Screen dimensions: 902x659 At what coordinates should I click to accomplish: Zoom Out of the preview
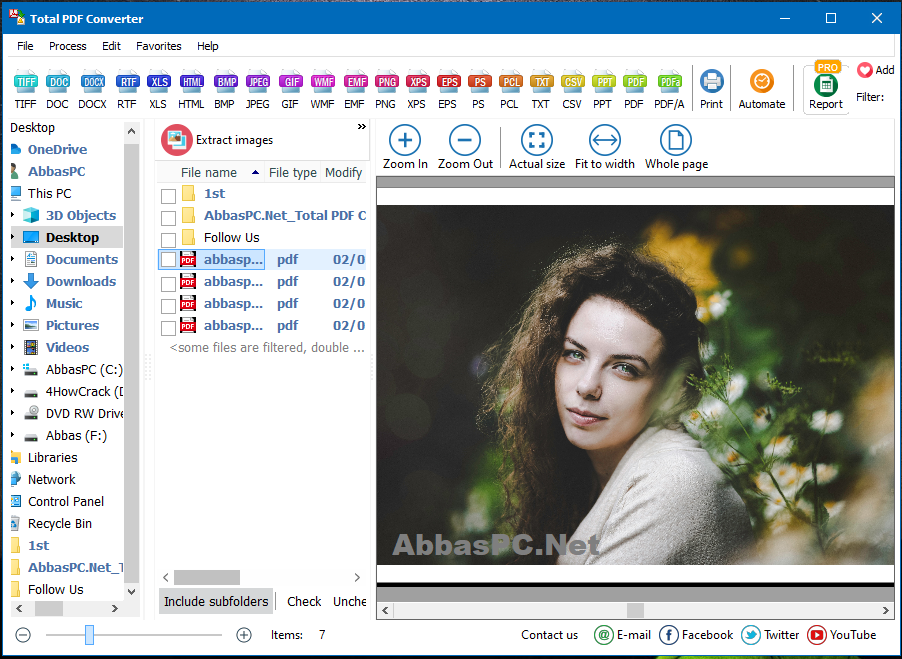pos(465,147)
